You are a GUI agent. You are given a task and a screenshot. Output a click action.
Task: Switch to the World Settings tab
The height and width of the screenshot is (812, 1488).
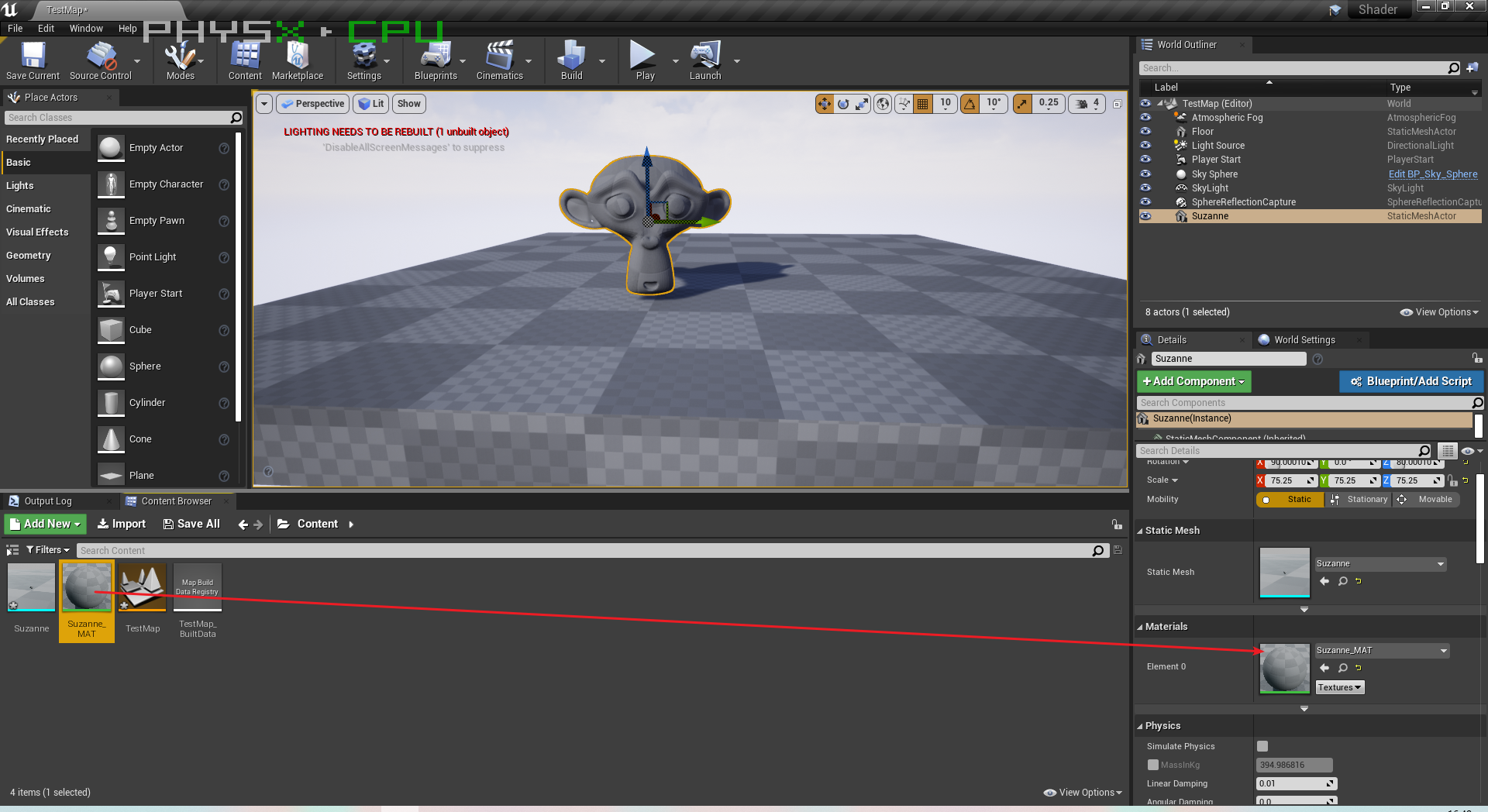(1304, 340)
